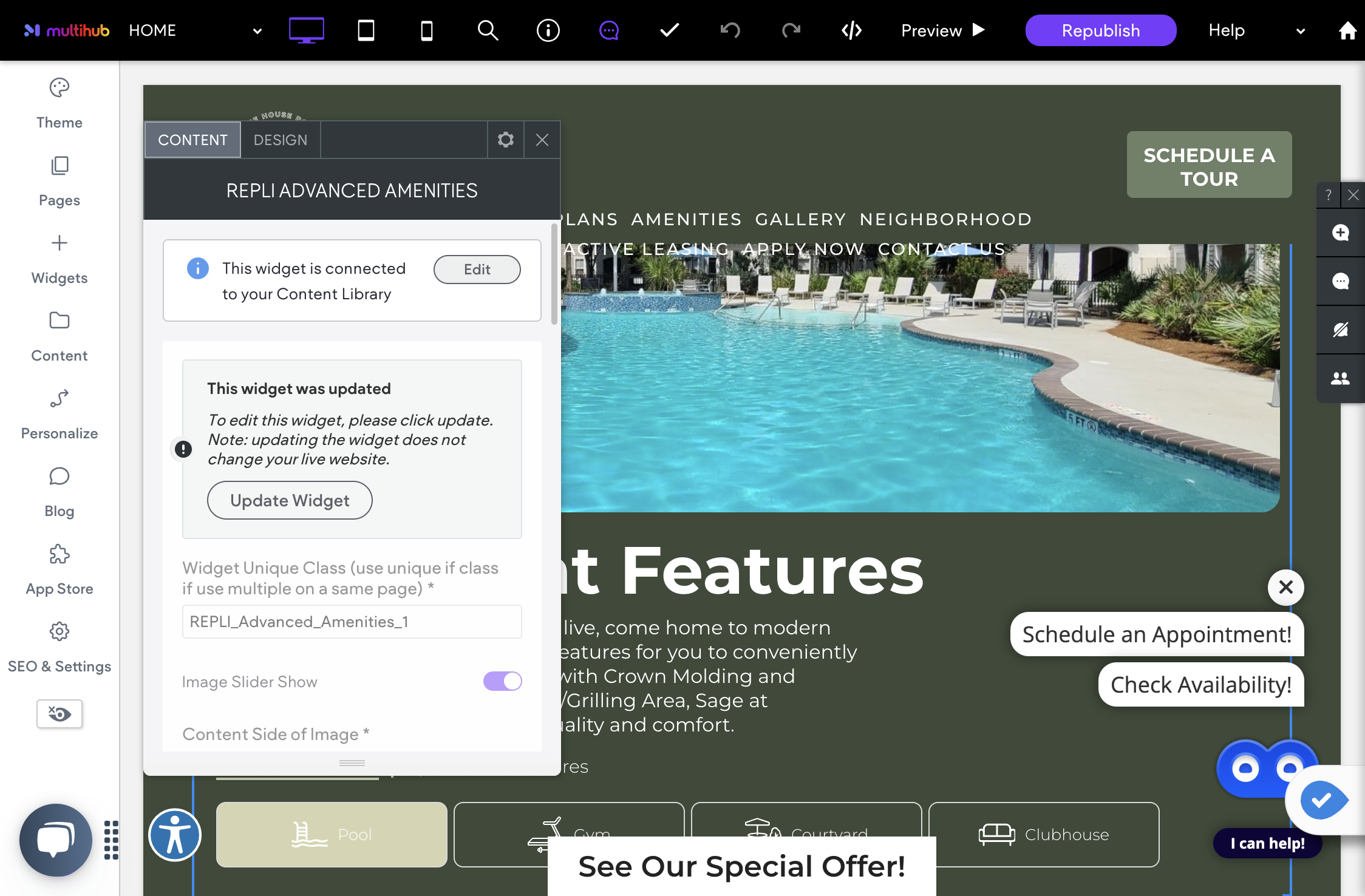This screenshot has width=1365, height=896.
Task: Open developer code mode
Action: pos(852,30)
